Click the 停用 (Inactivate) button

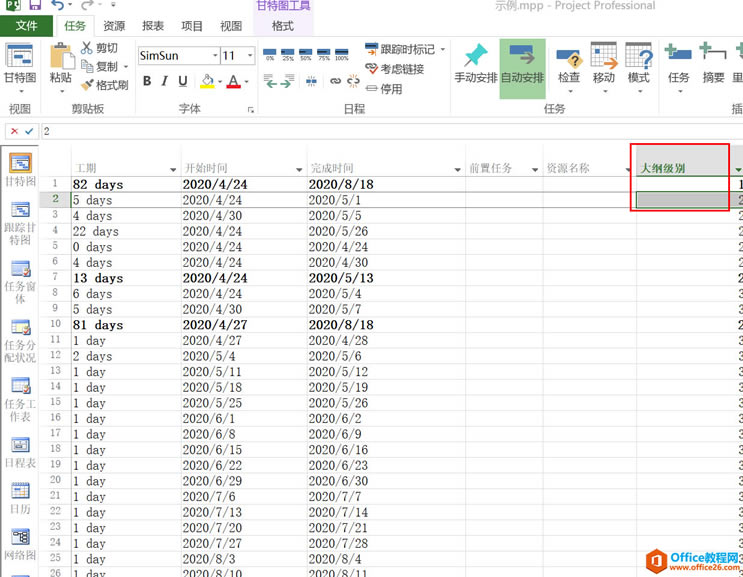[x=384, y=89]
